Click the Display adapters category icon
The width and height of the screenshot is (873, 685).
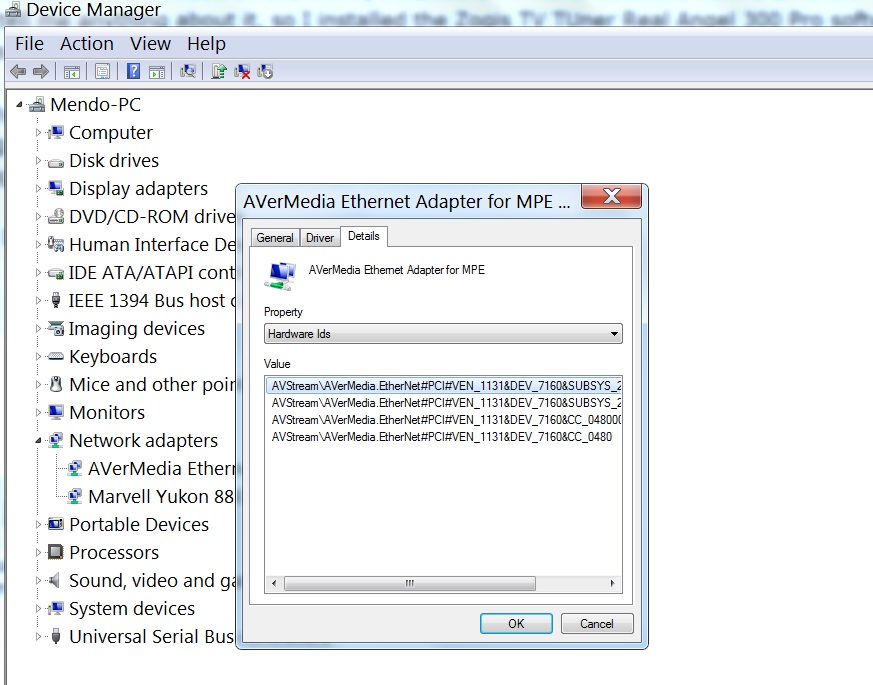56,188
